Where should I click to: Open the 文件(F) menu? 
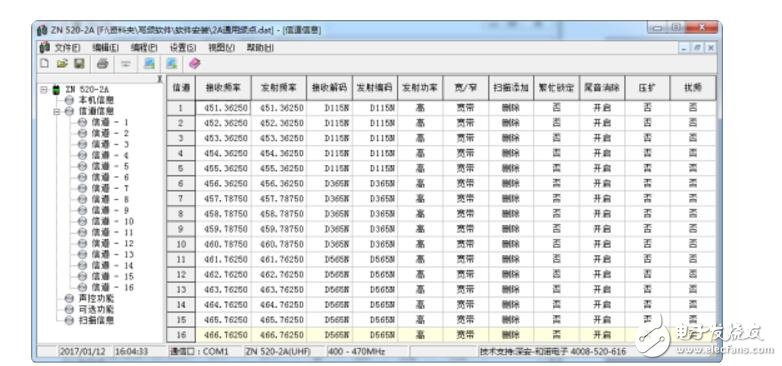click(x=67, y=48)
